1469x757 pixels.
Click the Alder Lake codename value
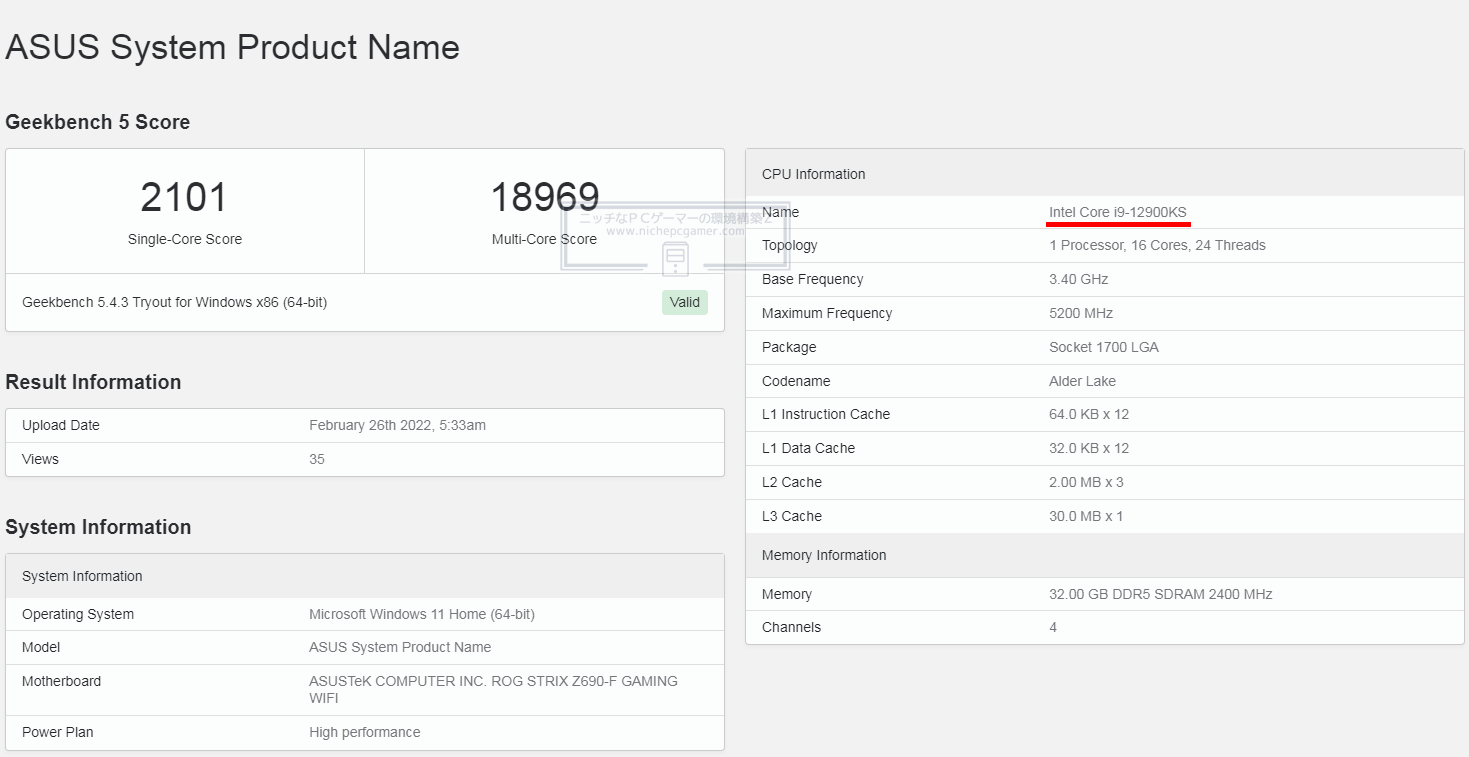(x=1082, y=381)
